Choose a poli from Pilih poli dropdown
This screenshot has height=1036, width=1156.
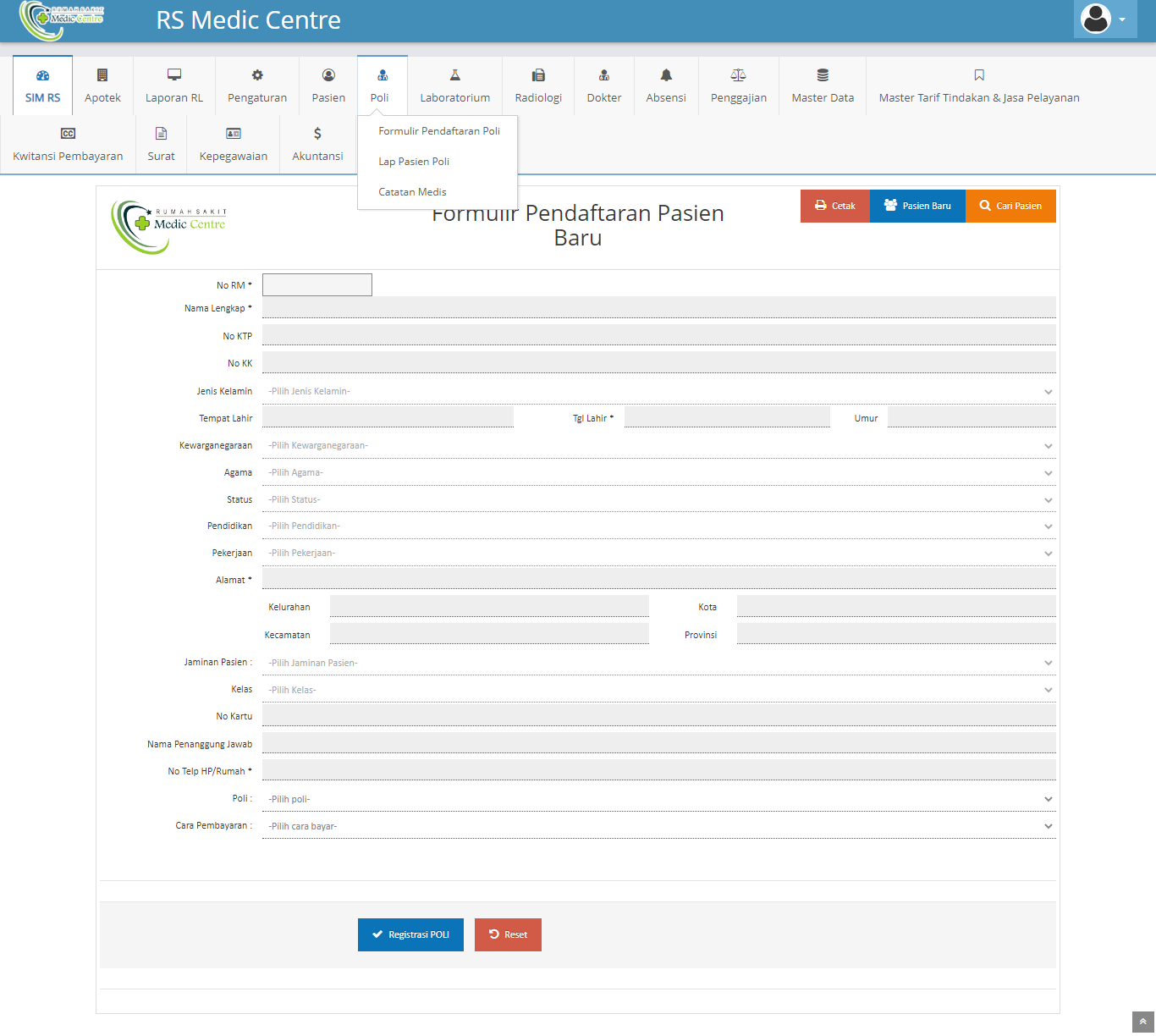click(658, 799)
